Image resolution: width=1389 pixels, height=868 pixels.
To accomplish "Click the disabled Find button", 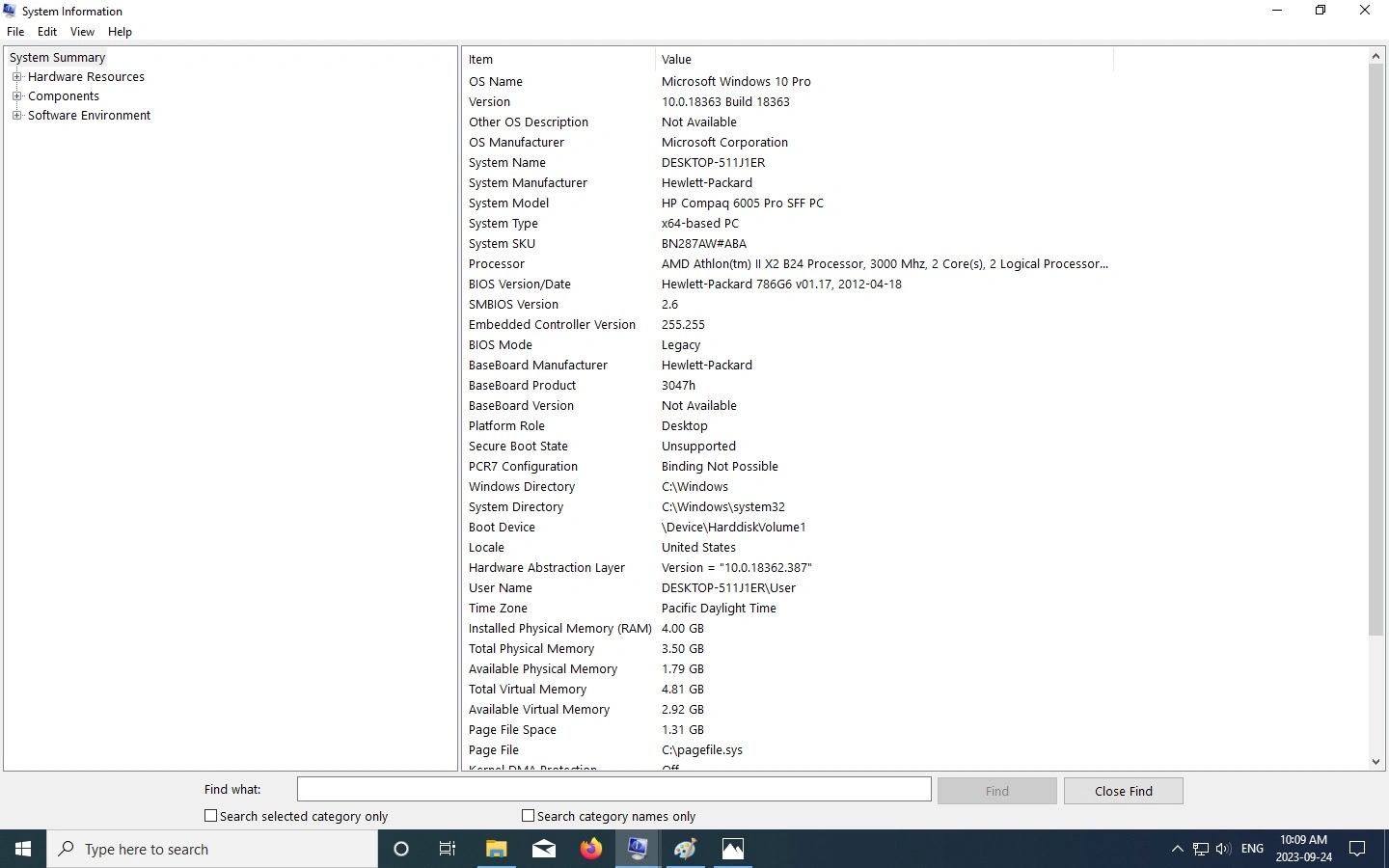I will click(997, 791).
